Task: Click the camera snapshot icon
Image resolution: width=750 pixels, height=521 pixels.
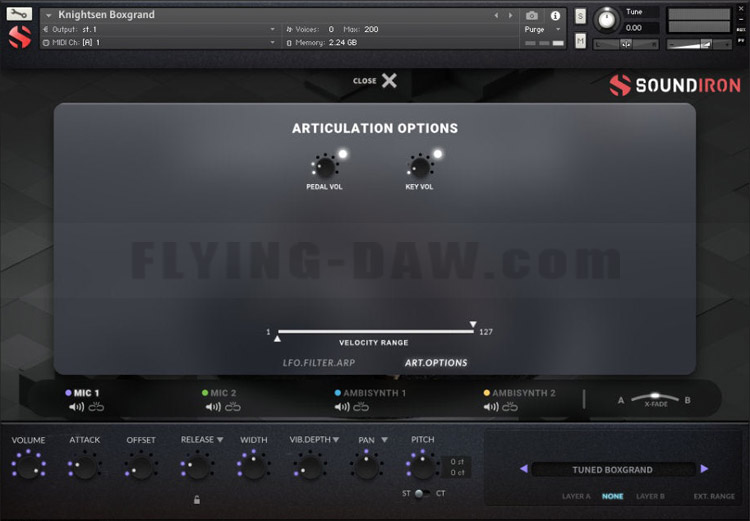Action: point(532,16)
